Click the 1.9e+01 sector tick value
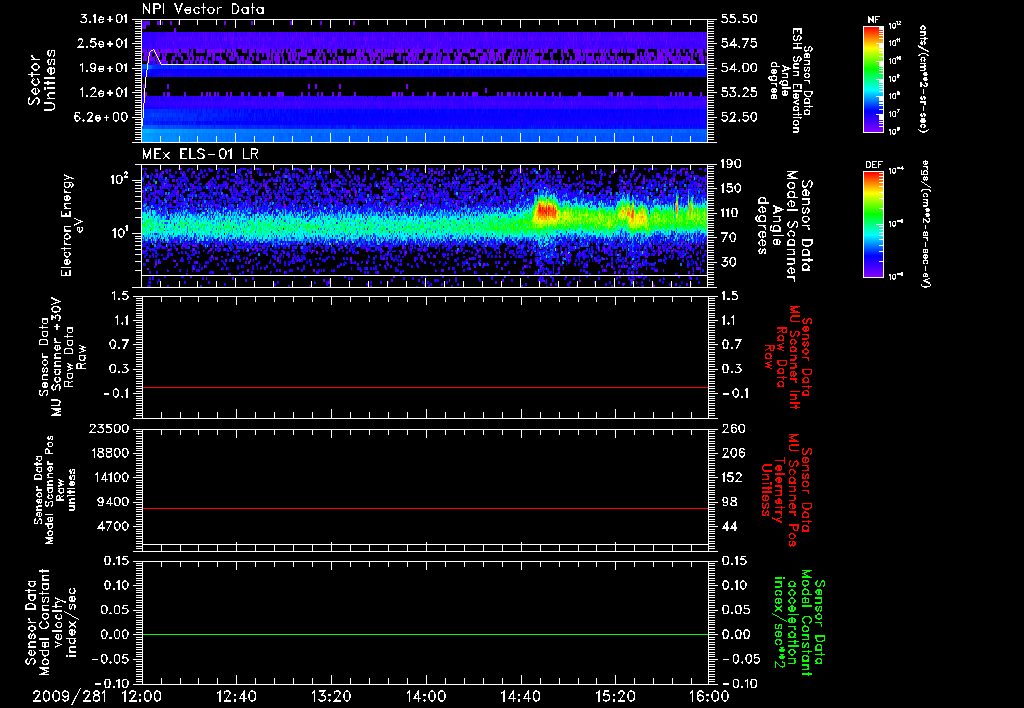This screenshot has height=708, width=1024. coord(103,68)
